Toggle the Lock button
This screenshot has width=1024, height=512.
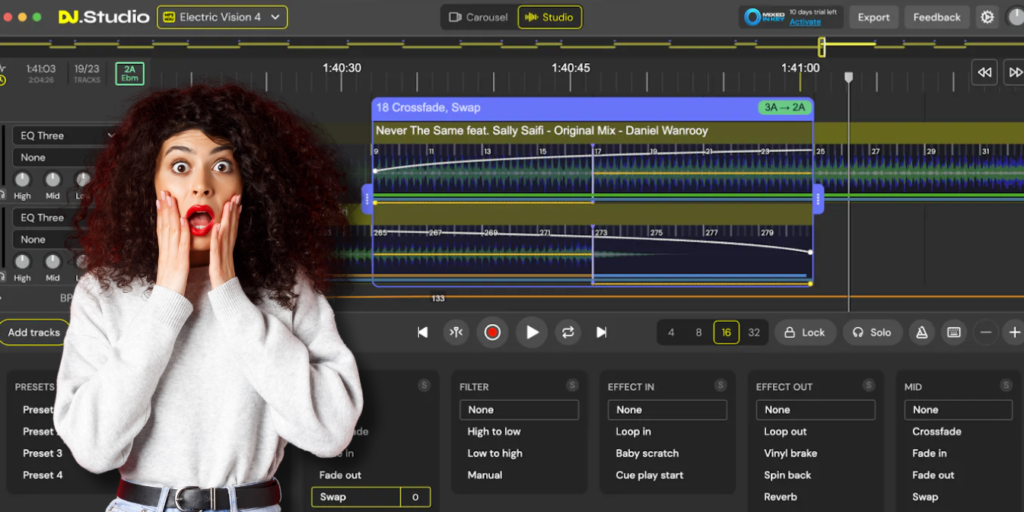(x=805, y=332)
